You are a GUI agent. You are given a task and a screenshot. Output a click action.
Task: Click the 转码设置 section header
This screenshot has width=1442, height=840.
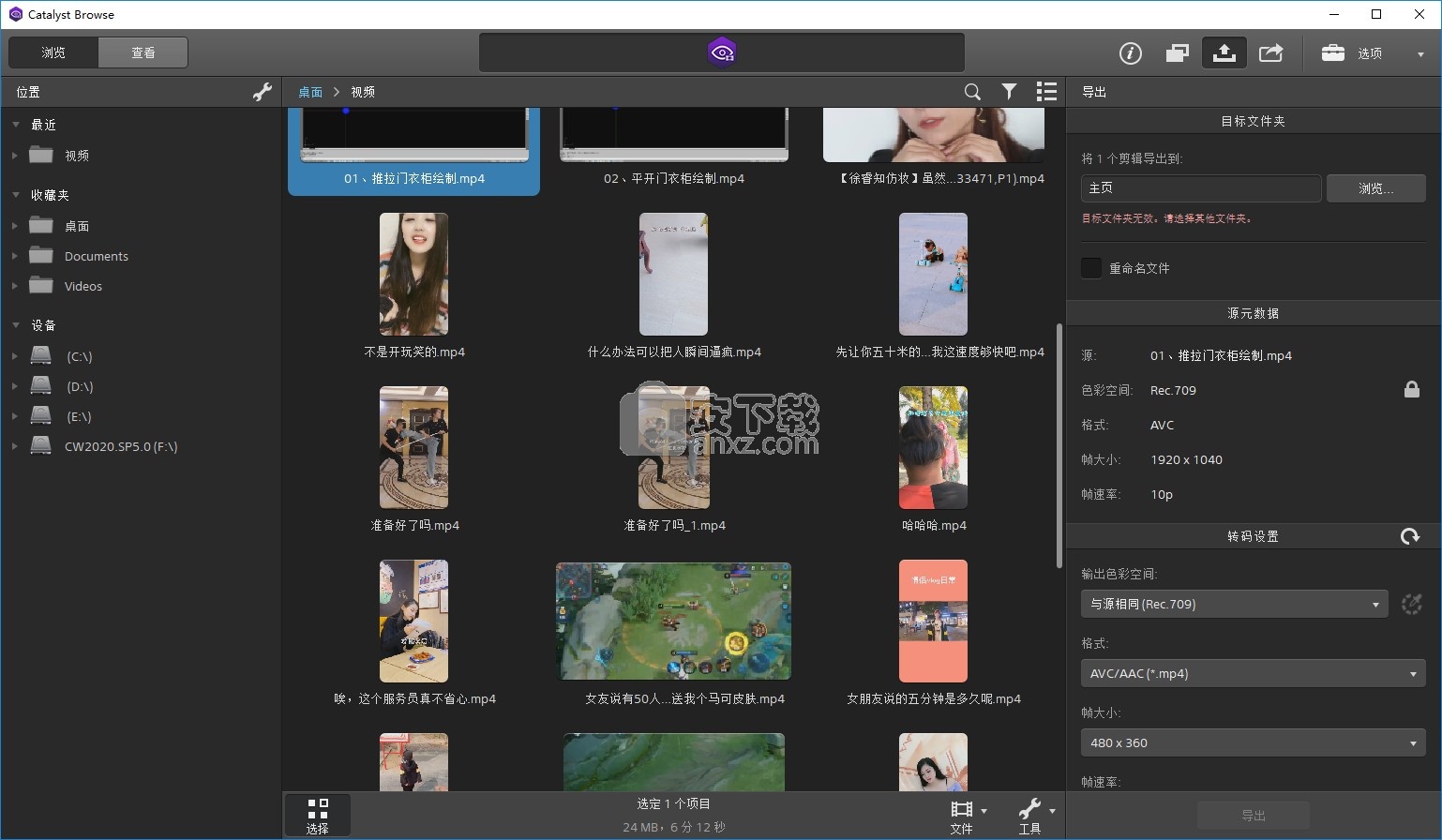(x=1253, y=536)
